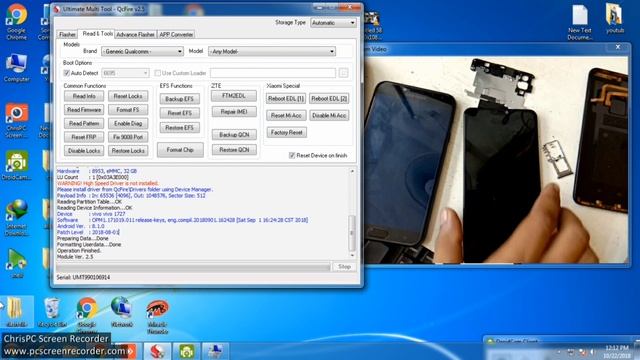Click the Enable Diag button
The height and width of the screenshot is (360, 640).
coord(128,123)
